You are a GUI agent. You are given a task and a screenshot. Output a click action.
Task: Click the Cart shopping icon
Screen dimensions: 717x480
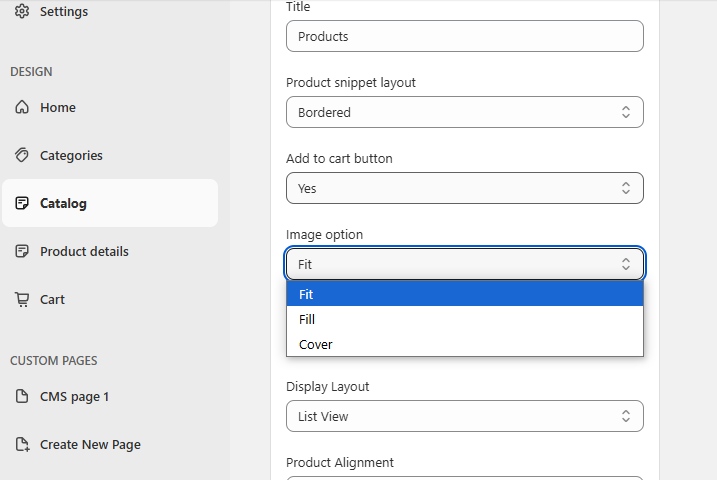coord(21,299)
